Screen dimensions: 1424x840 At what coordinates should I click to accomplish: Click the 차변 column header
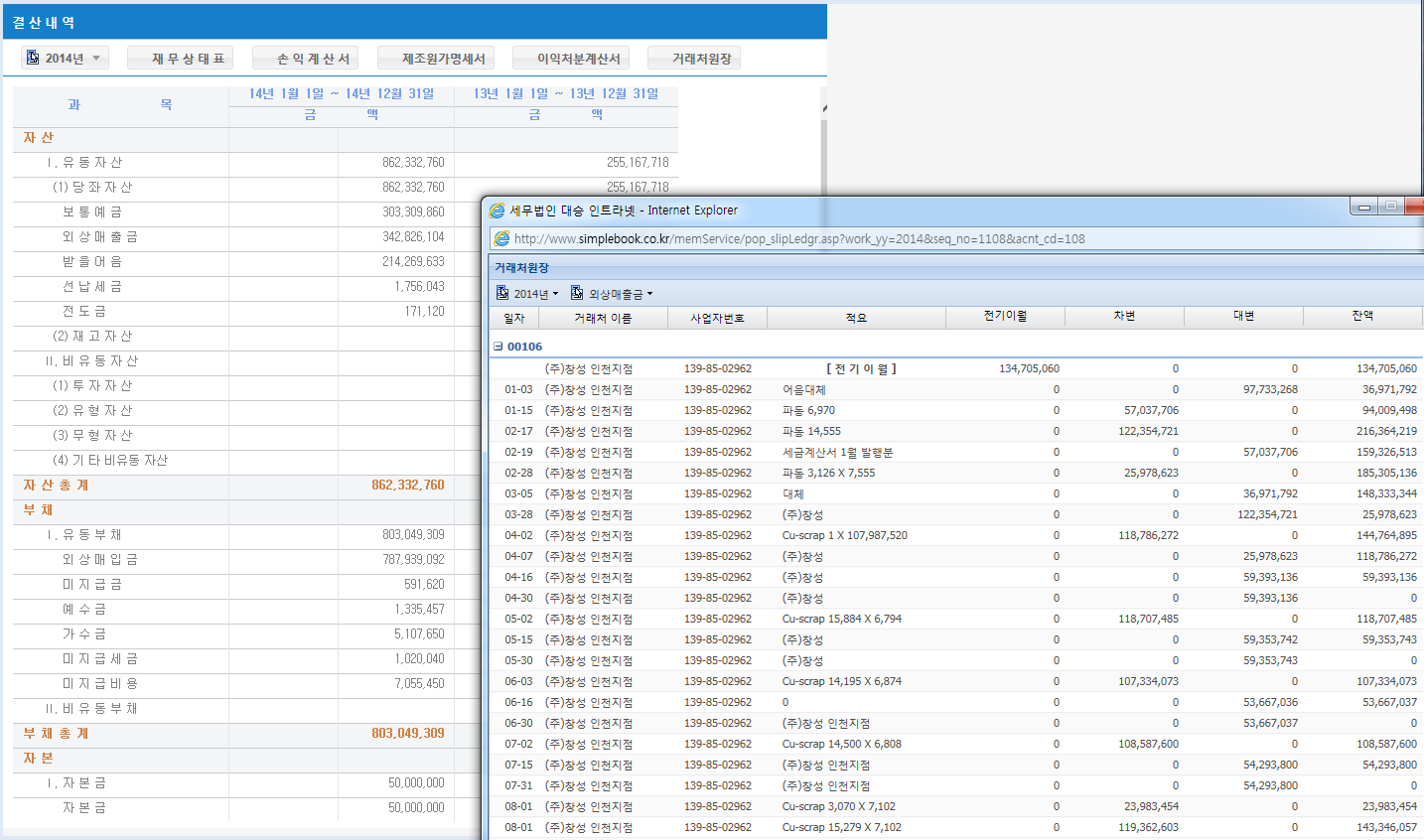pyautogui.click(x=1123, y=316)
